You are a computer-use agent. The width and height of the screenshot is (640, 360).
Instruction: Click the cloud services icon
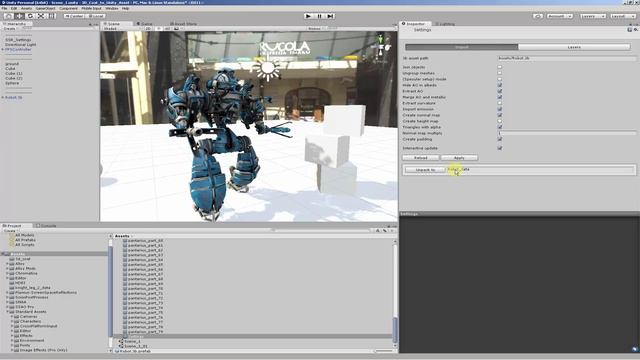[x=538, y=16]
